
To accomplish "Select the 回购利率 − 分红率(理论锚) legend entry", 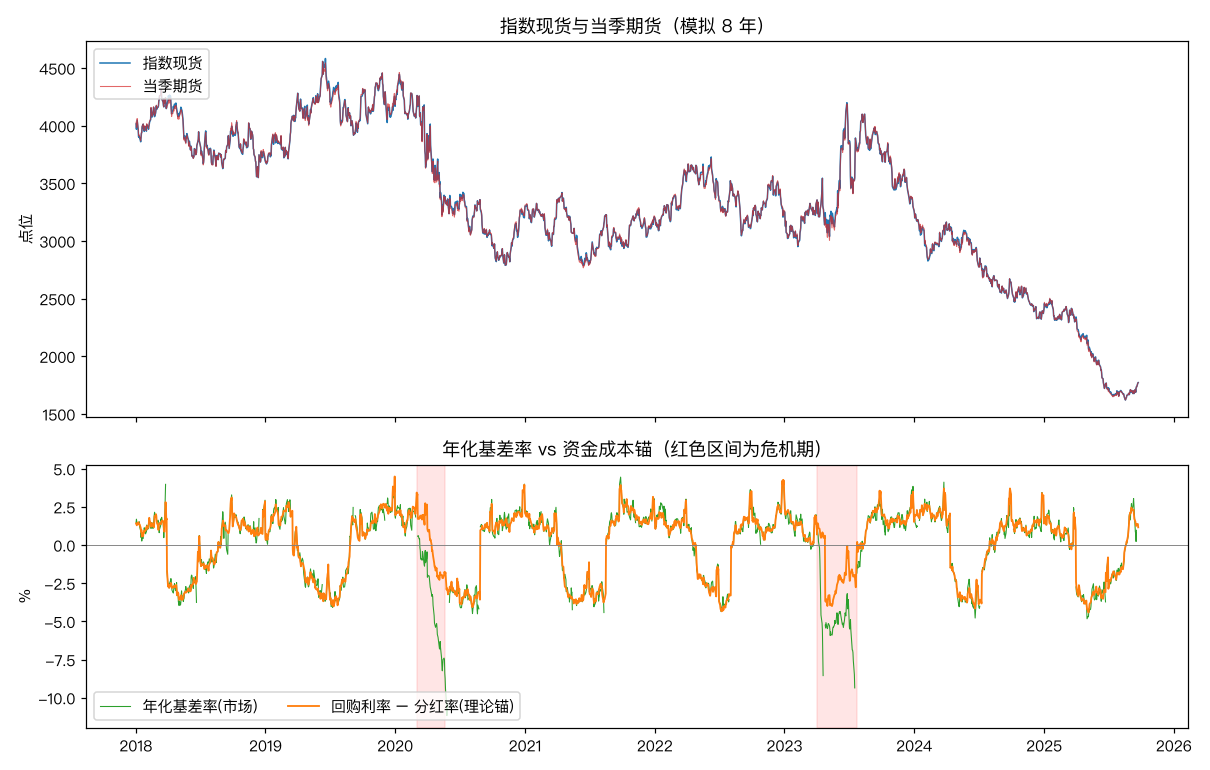I will [403, 706].
